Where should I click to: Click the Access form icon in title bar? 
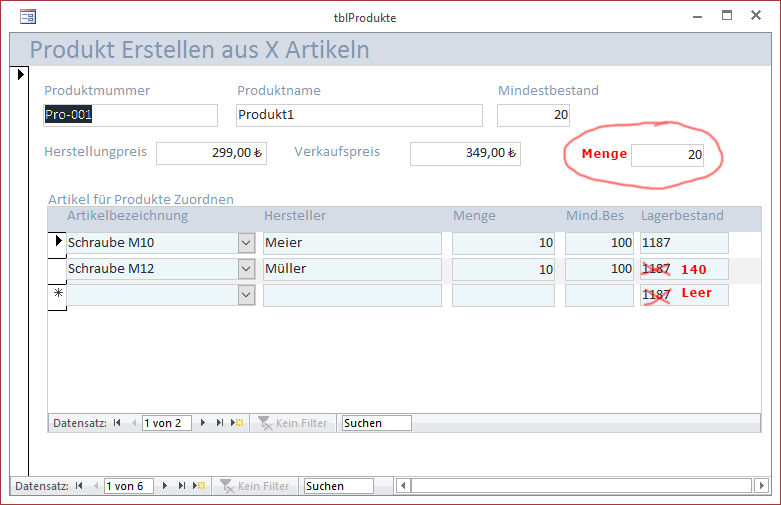coord(27,17)
